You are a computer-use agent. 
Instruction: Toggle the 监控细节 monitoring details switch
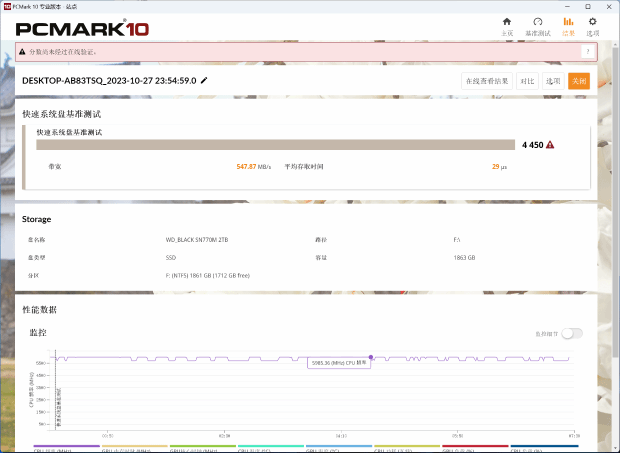[572, 334]
